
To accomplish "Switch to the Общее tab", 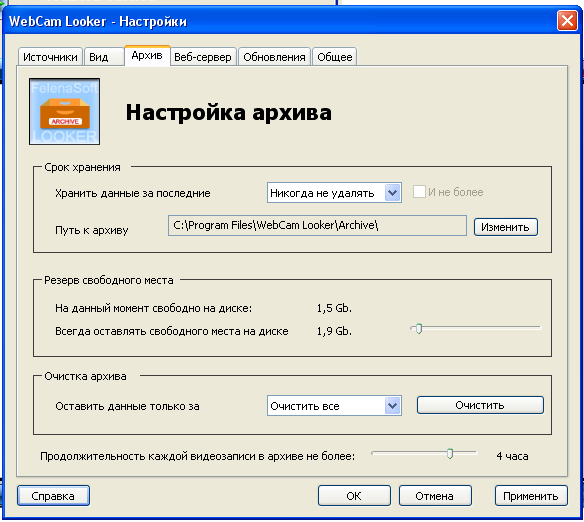I will point(334,57).
